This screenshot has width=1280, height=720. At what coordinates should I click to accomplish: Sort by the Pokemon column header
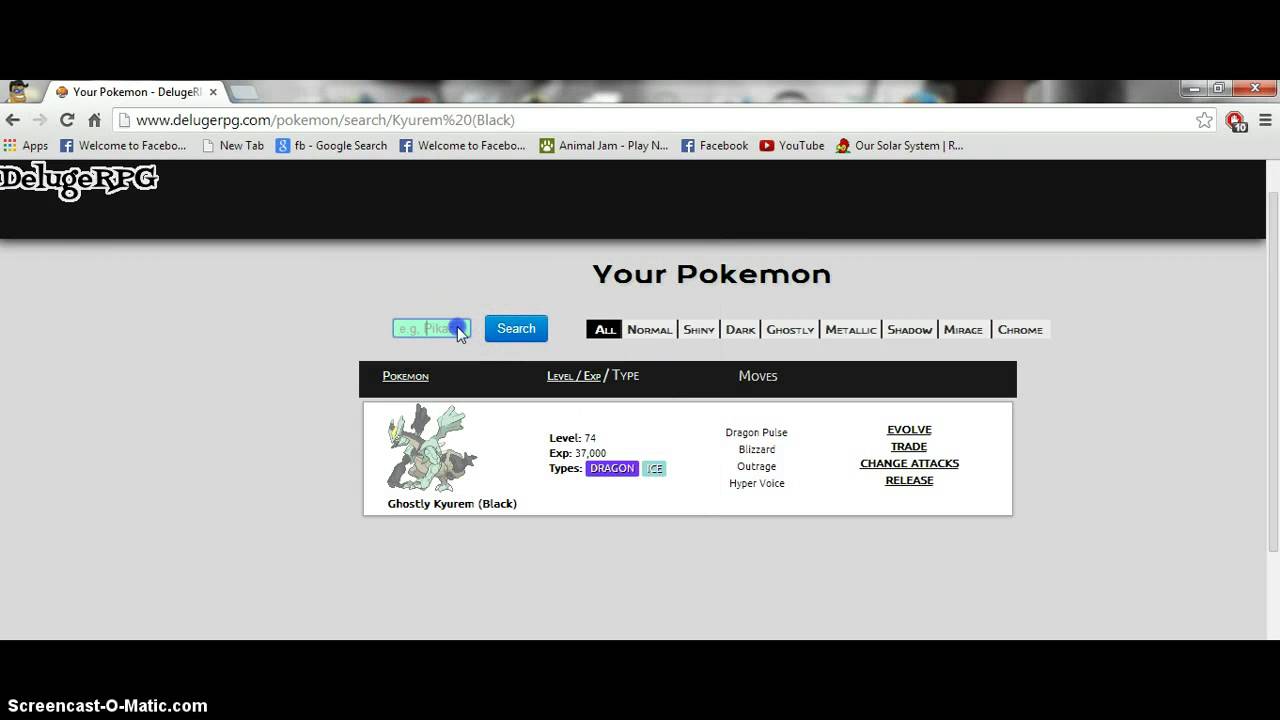click(x=405, y=376)
